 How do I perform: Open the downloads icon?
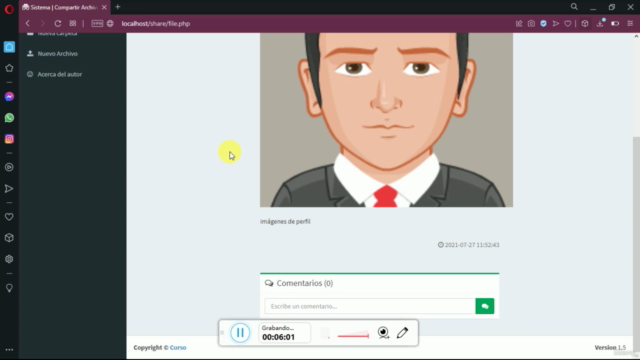(x=600, y=24)
